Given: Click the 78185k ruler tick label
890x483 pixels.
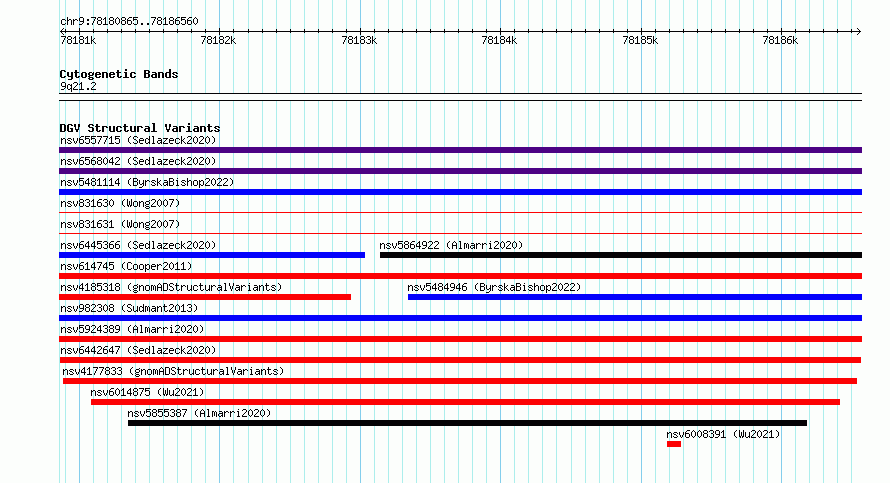Looking at the screenshot, I should coord(640,40).
